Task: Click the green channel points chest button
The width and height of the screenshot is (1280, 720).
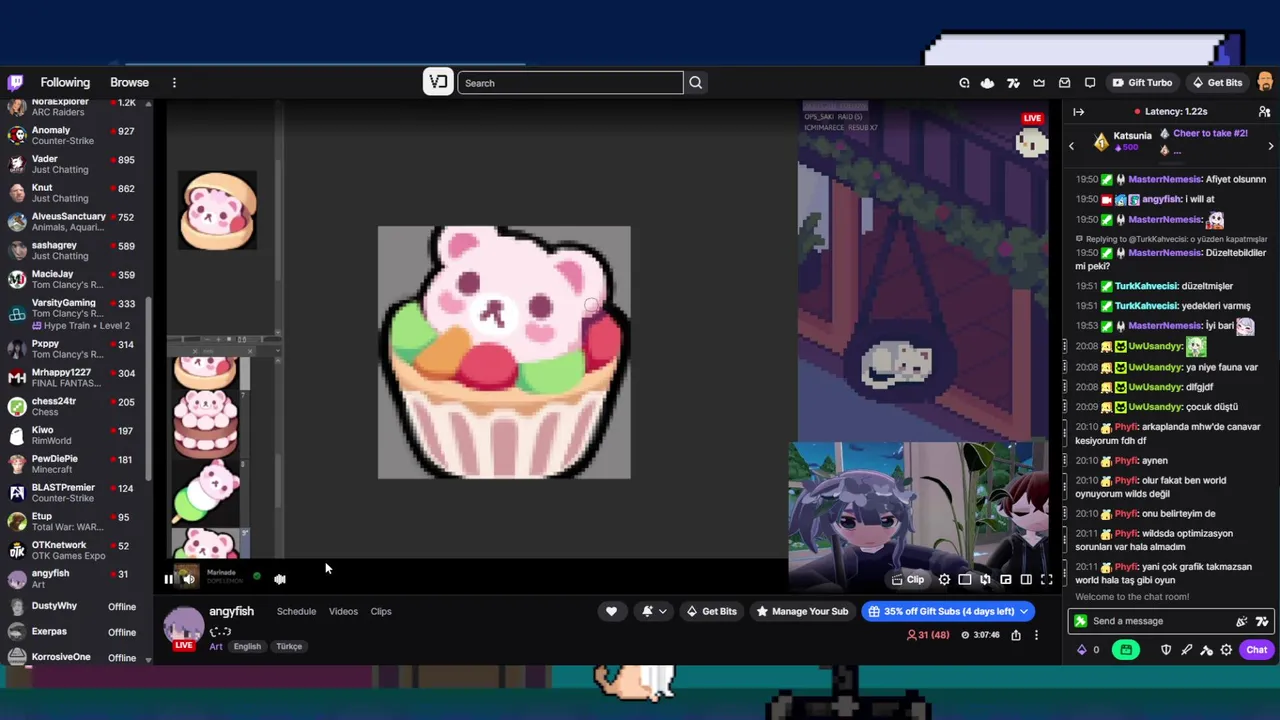Action: [x=1126, y=650]
